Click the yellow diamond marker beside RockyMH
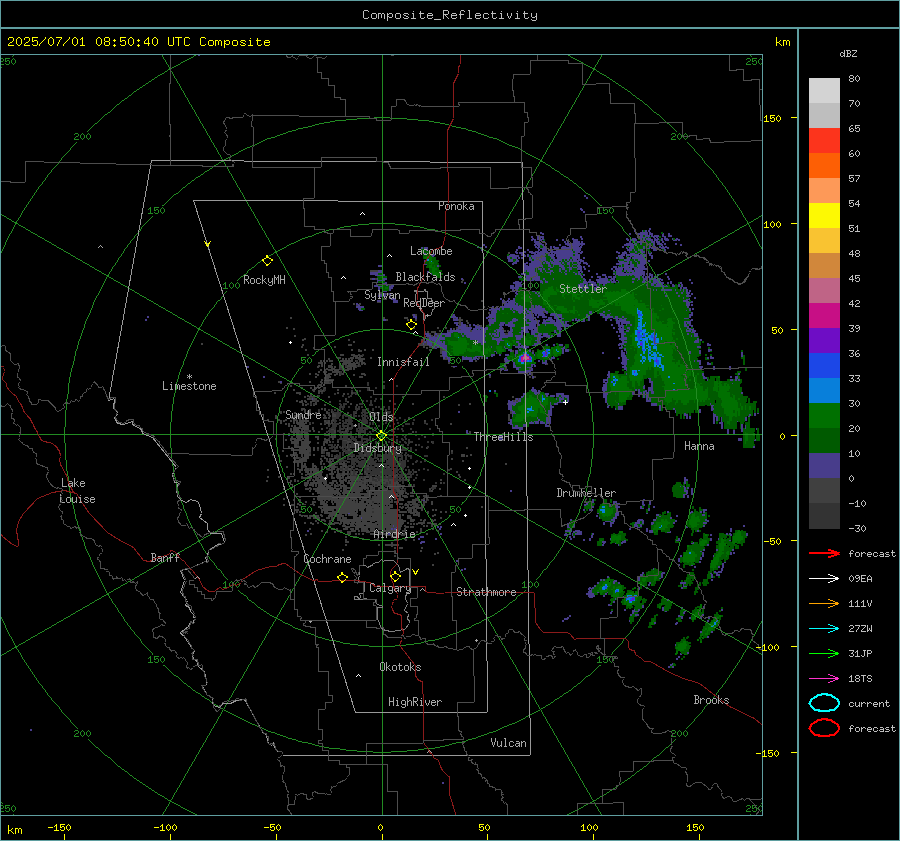Viewport: 900px width, 841px height. point(267,261)
